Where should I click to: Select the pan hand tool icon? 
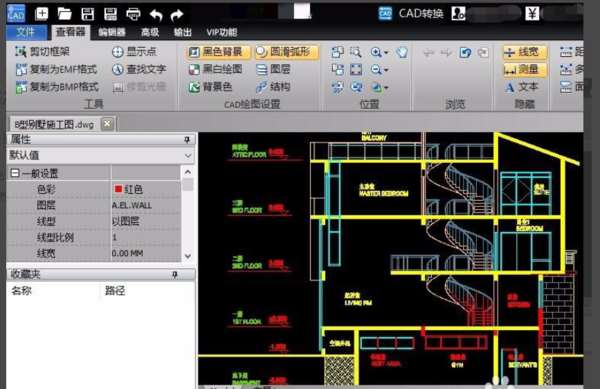[402, 52]
